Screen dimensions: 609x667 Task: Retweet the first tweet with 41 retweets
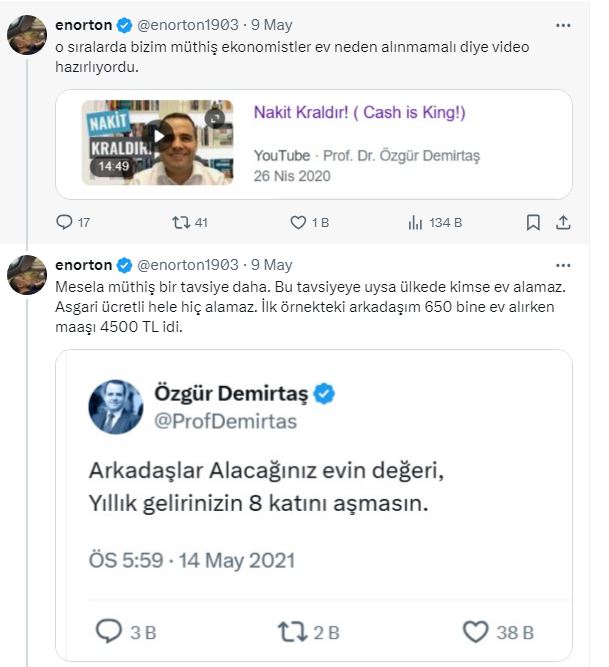(181, 222)
